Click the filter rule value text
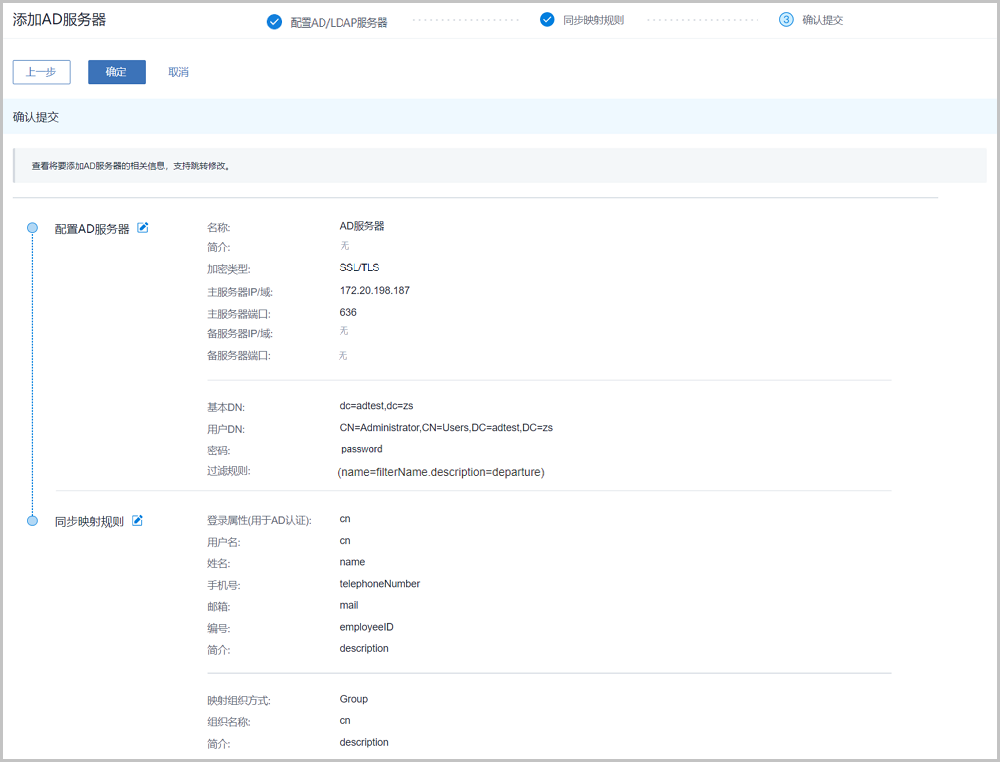This screenshot has width=1000, height=762. pyautogui.click(x=441, y=471)
